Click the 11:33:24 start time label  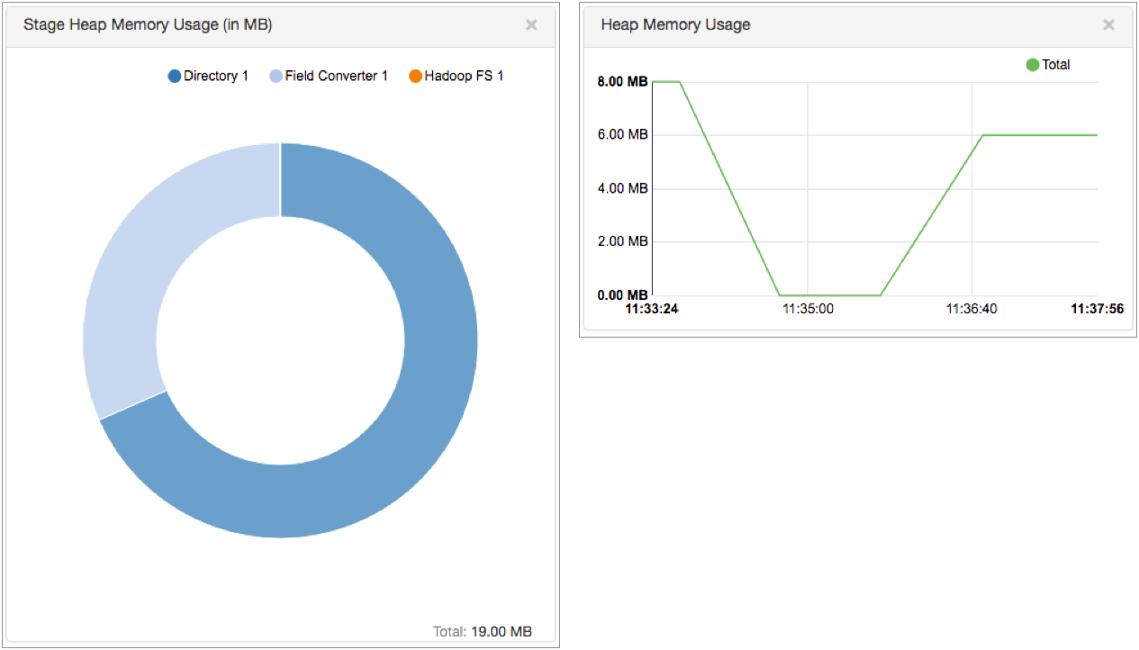652,309
